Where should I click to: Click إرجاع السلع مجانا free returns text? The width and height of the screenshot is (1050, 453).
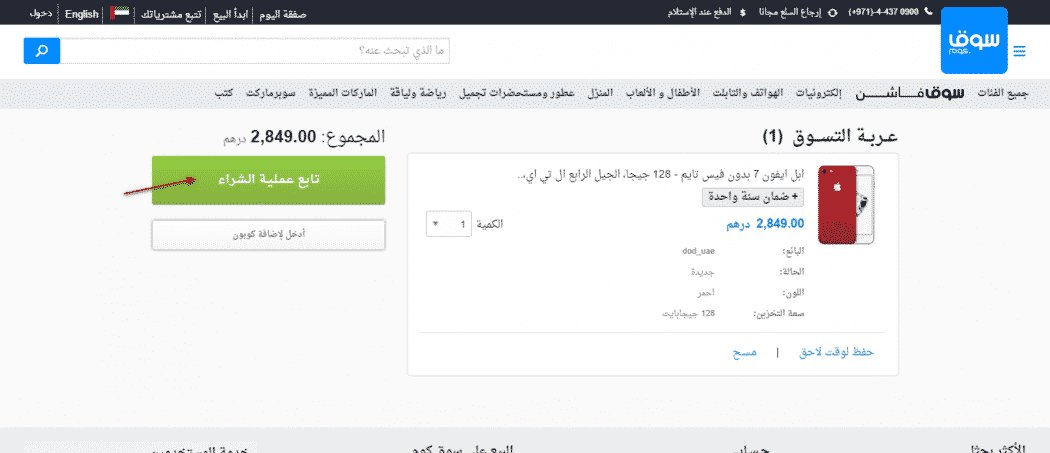792,13
